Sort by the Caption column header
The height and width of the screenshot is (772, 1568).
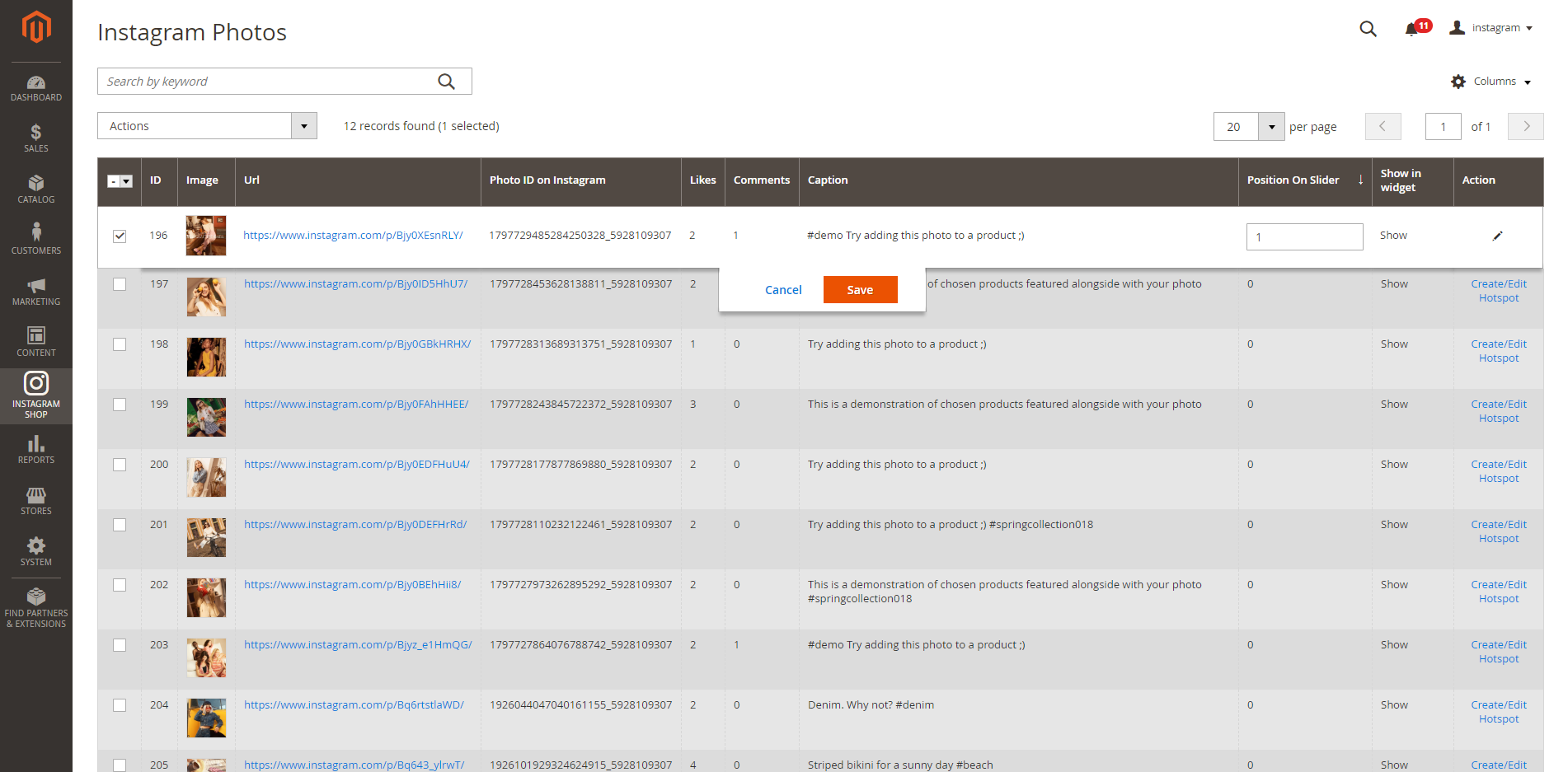[1018, 180]
